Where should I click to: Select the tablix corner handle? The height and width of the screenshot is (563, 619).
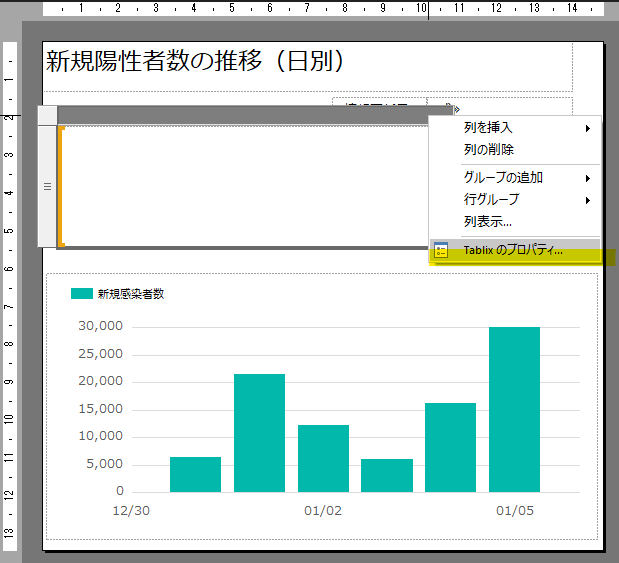pyautogui.click(x=47, y=115)
